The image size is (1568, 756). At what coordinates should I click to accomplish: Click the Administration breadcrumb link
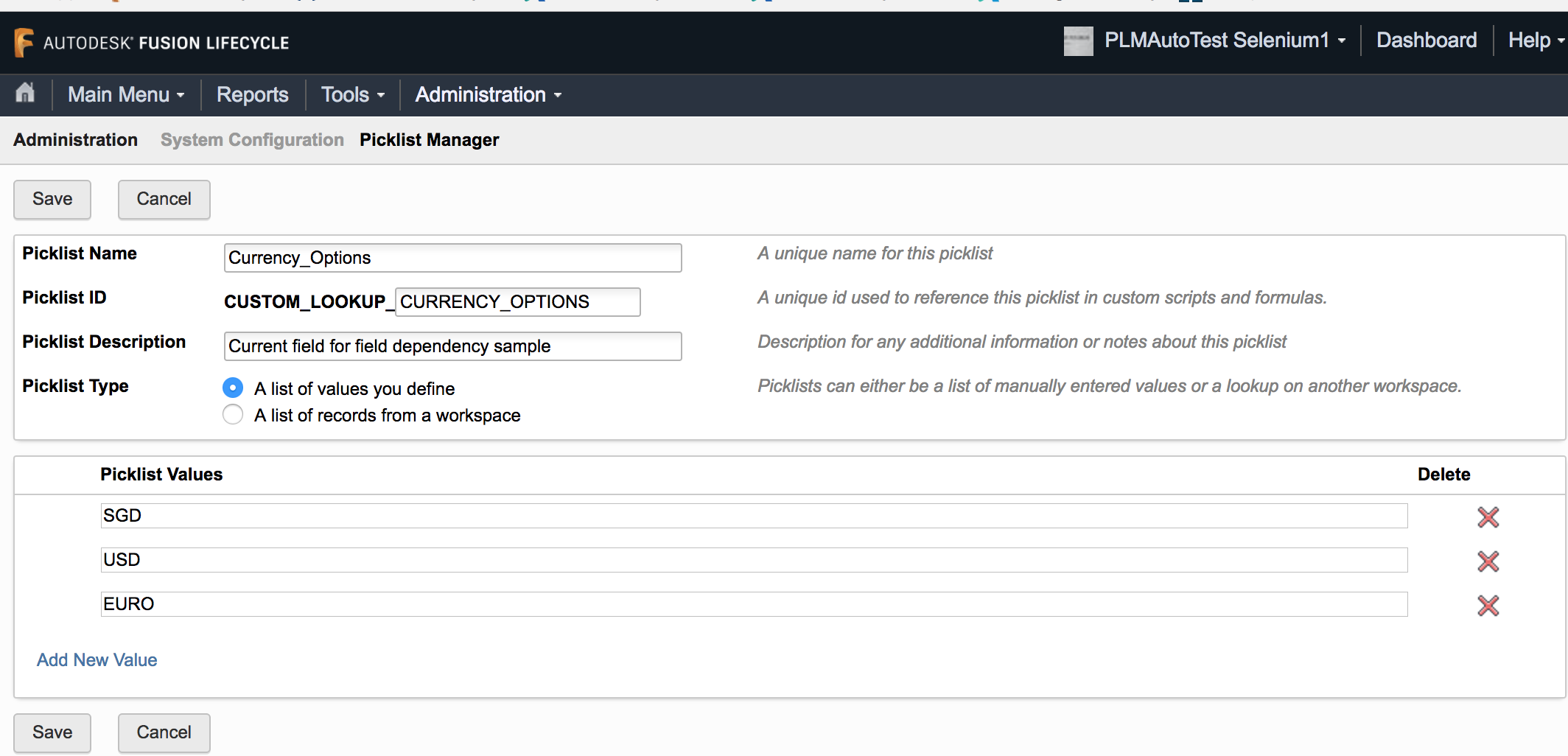pyautogui.click(x=74, y=139)
